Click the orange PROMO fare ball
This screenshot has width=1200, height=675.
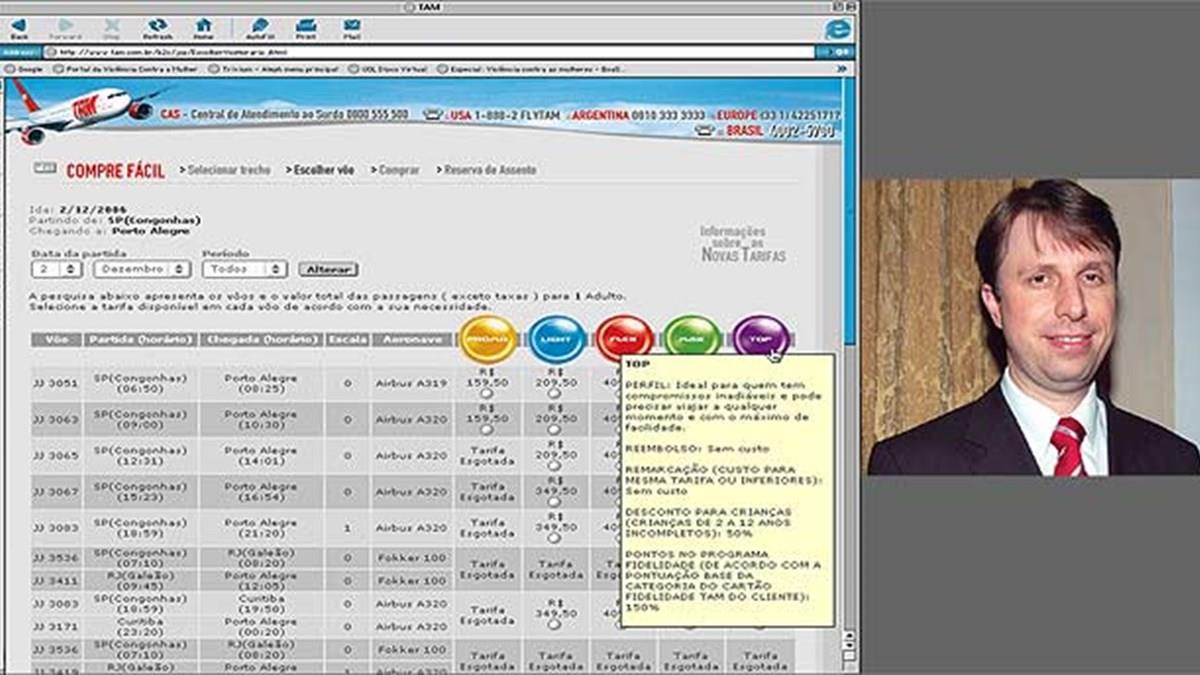tap(488, 340)
